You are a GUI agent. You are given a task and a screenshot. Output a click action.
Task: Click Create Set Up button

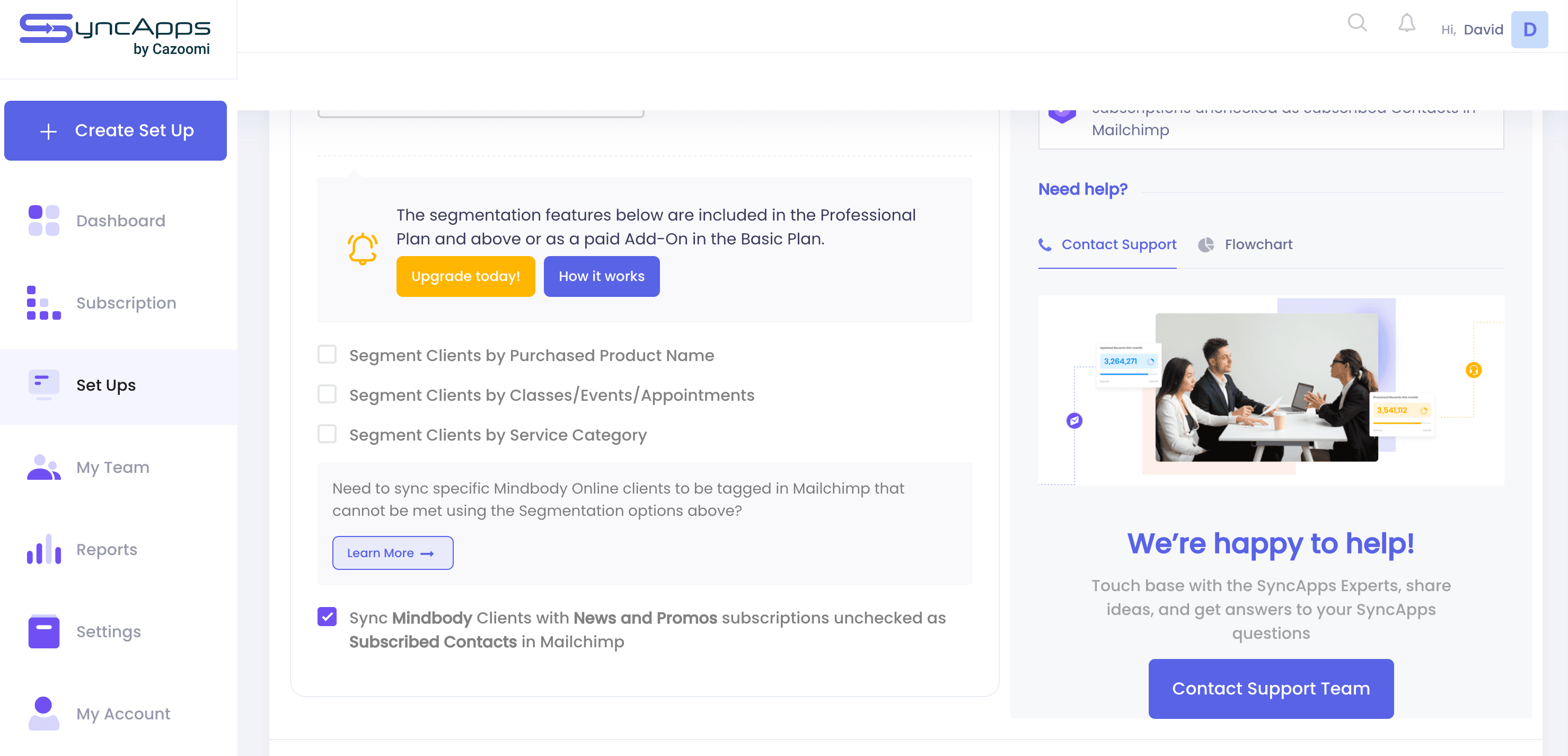pos(116,130)
